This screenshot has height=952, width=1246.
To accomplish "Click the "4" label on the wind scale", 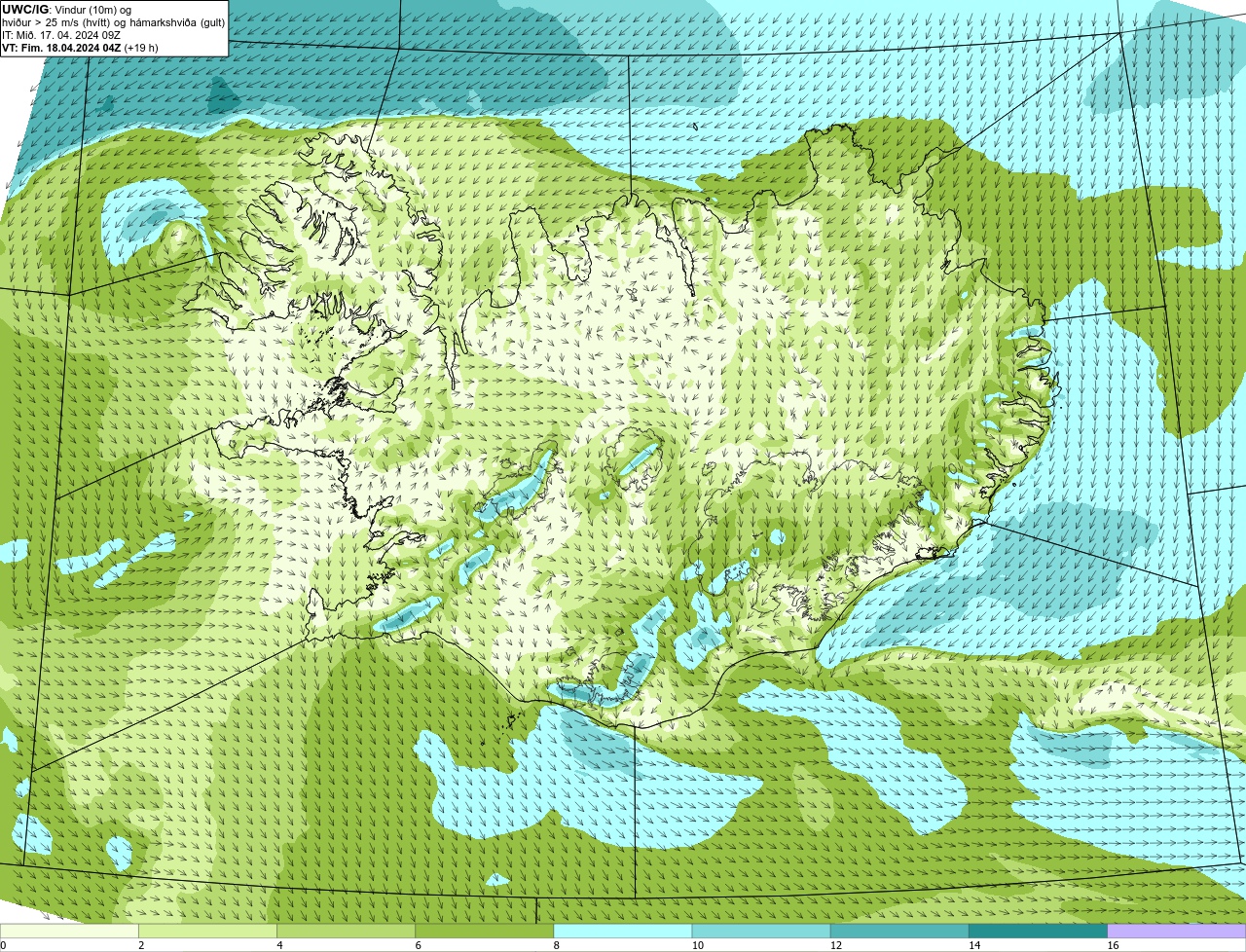I will coord(280,945).
